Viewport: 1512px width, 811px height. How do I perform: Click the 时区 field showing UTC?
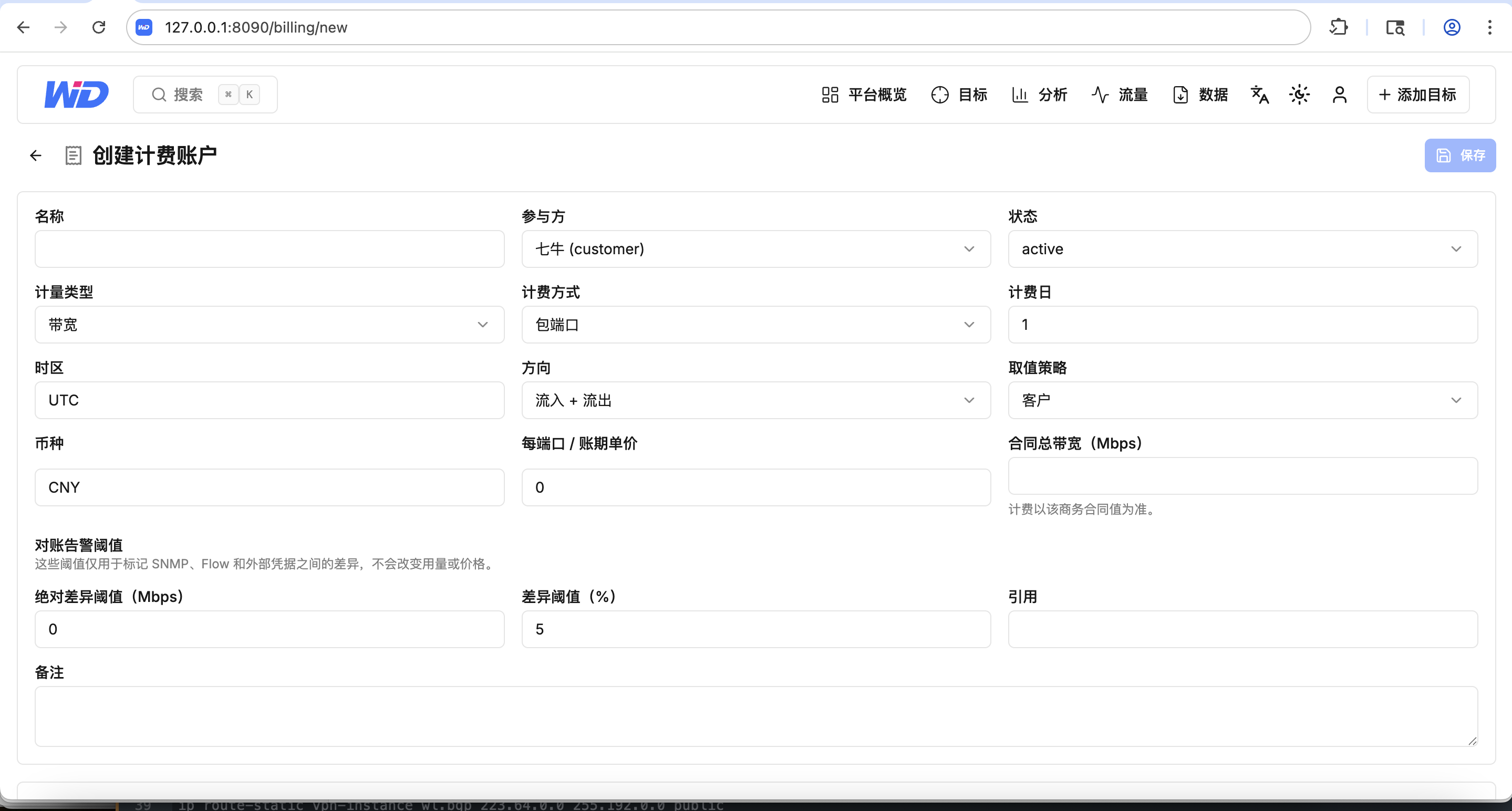pyautogui.click(x=270, y=400)
